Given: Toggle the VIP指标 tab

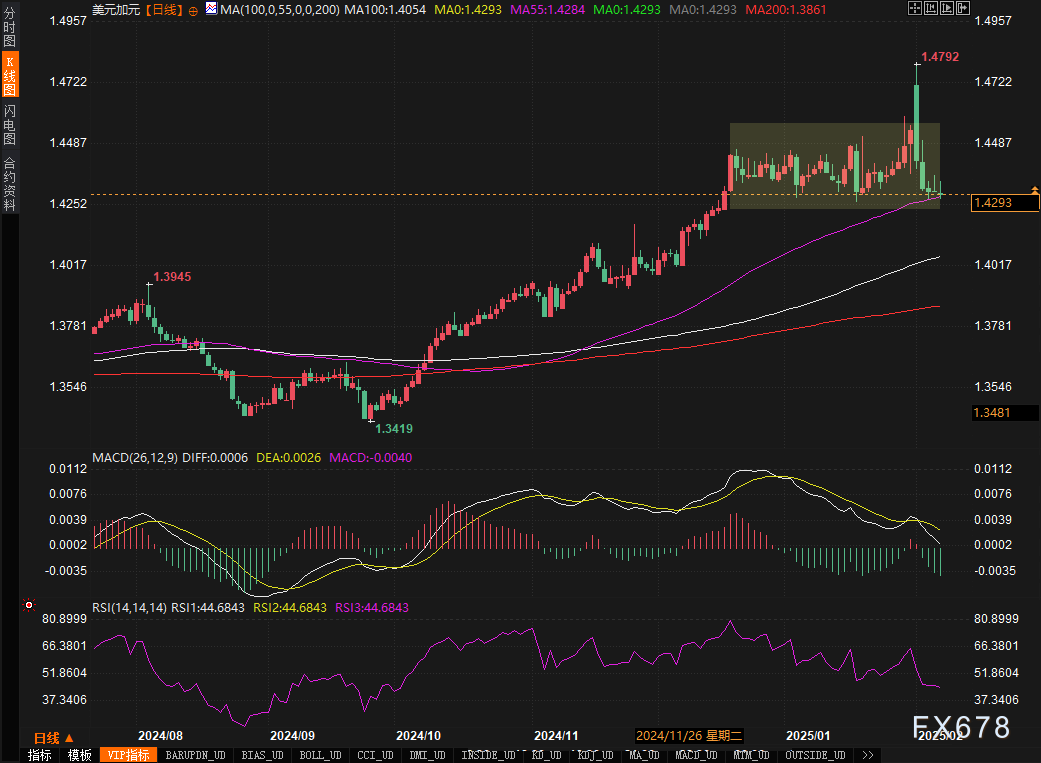Looking at the screenshot, I should pos(128,755).
